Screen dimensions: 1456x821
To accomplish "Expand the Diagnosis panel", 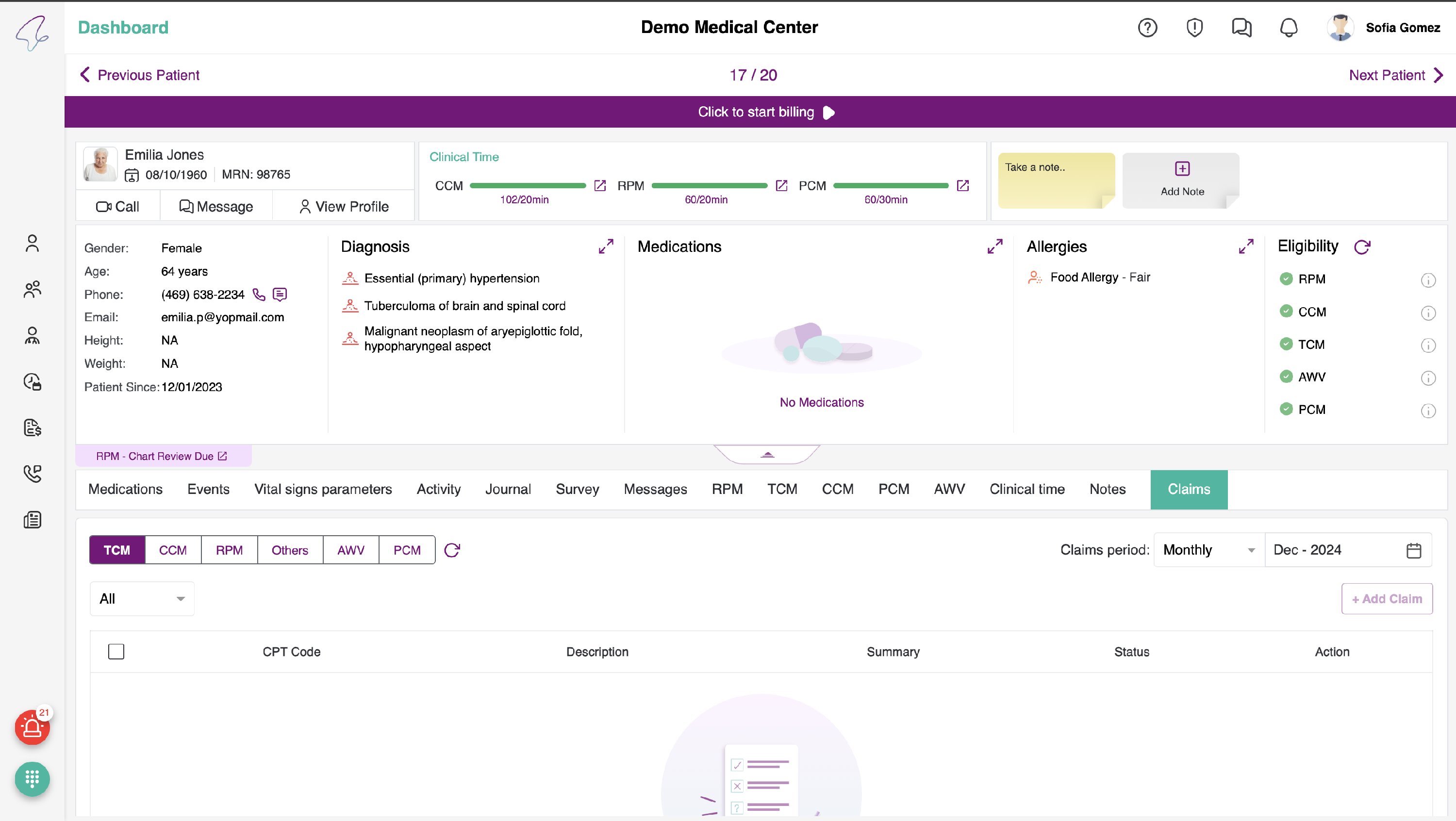I will click(x=605, y=247).
